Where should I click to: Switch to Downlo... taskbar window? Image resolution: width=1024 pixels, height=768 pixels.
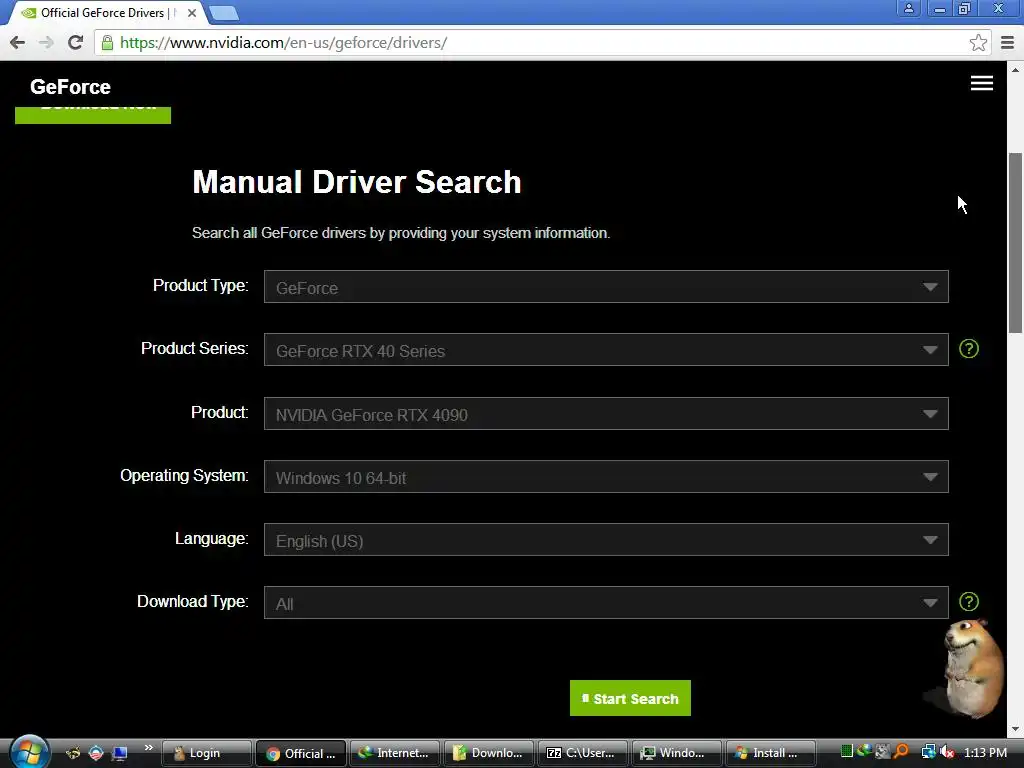(488, 753)
